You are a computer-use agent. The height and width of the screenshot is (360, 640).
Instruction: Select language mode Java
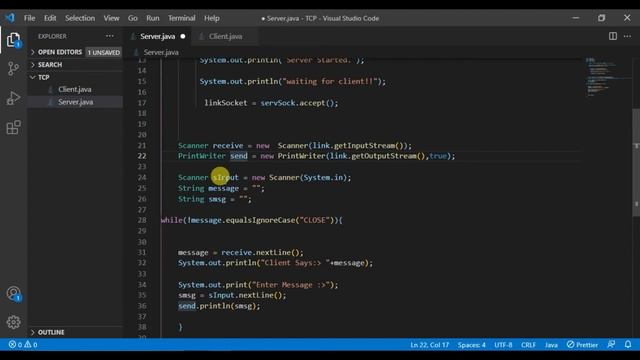[551, 345]
